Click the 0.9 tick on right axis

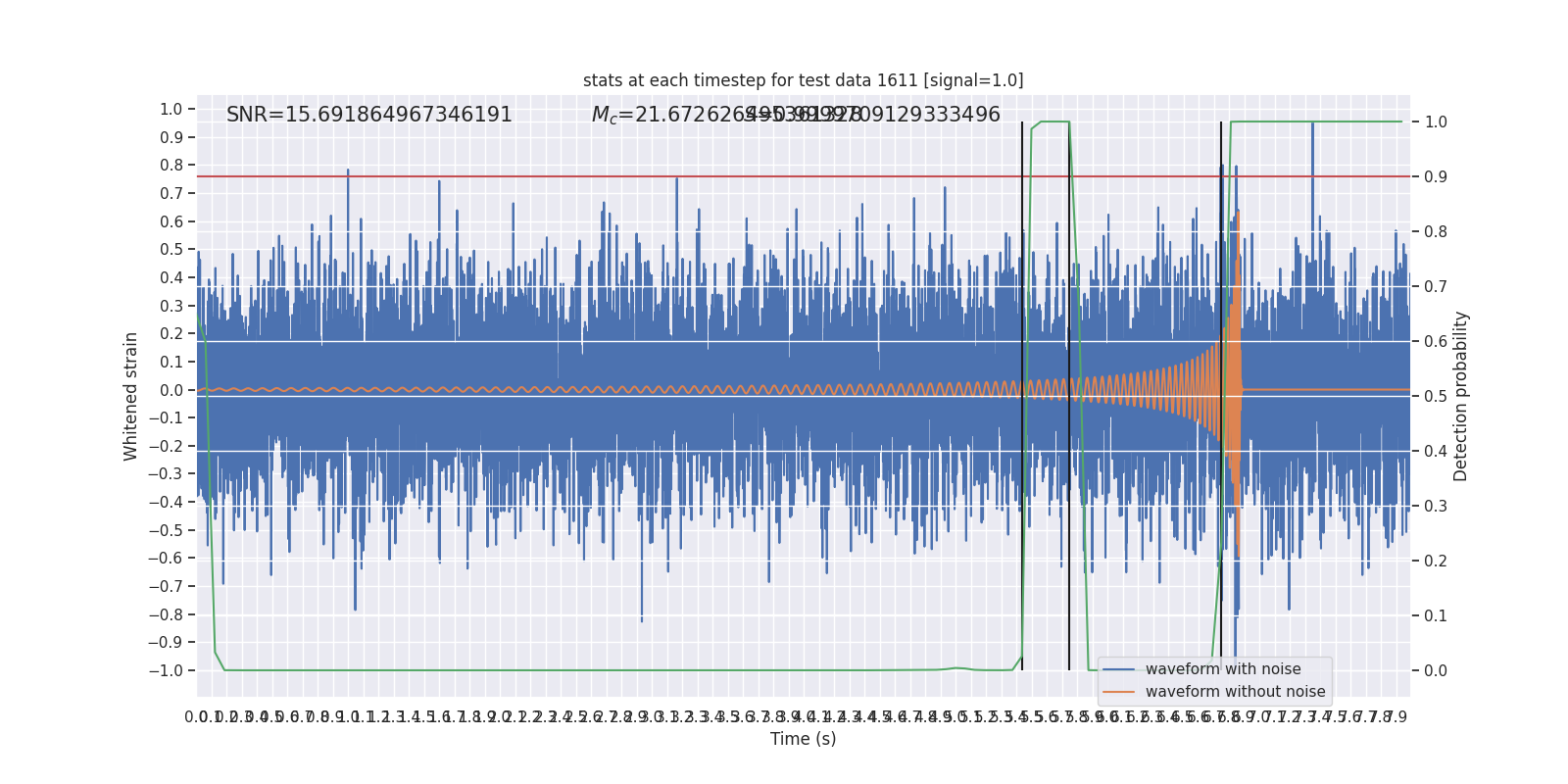(x=1436, y=176)
